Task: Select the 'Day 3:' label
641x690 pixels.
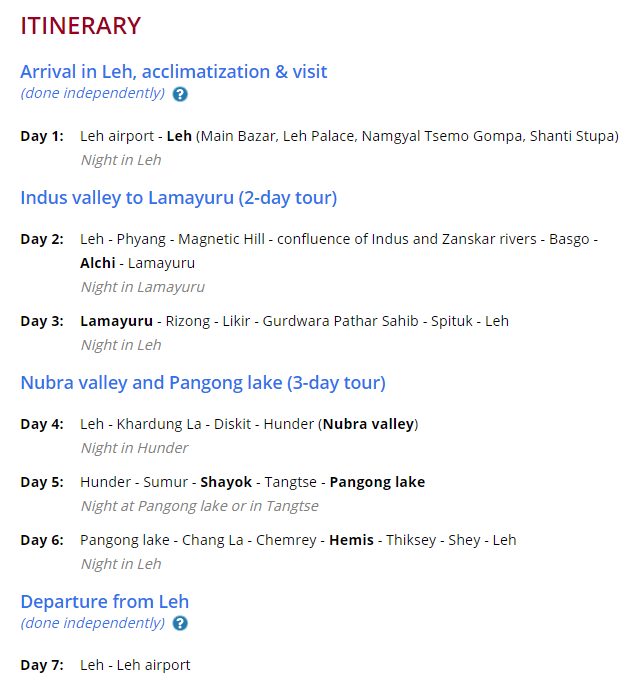Action: (42, 321)
